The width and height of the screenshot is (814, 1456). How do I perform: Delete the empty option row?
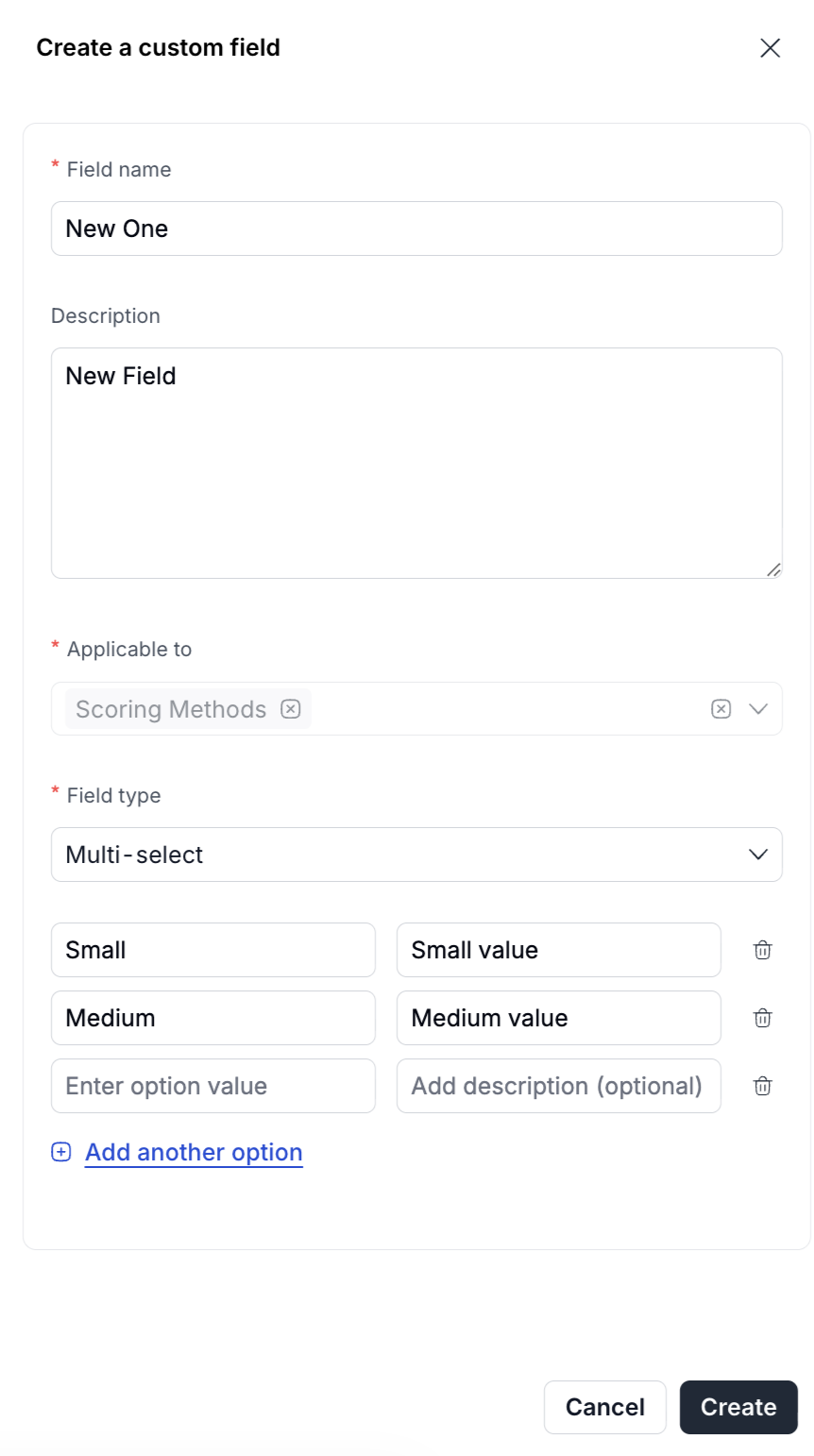click(x=762, y=1086)
